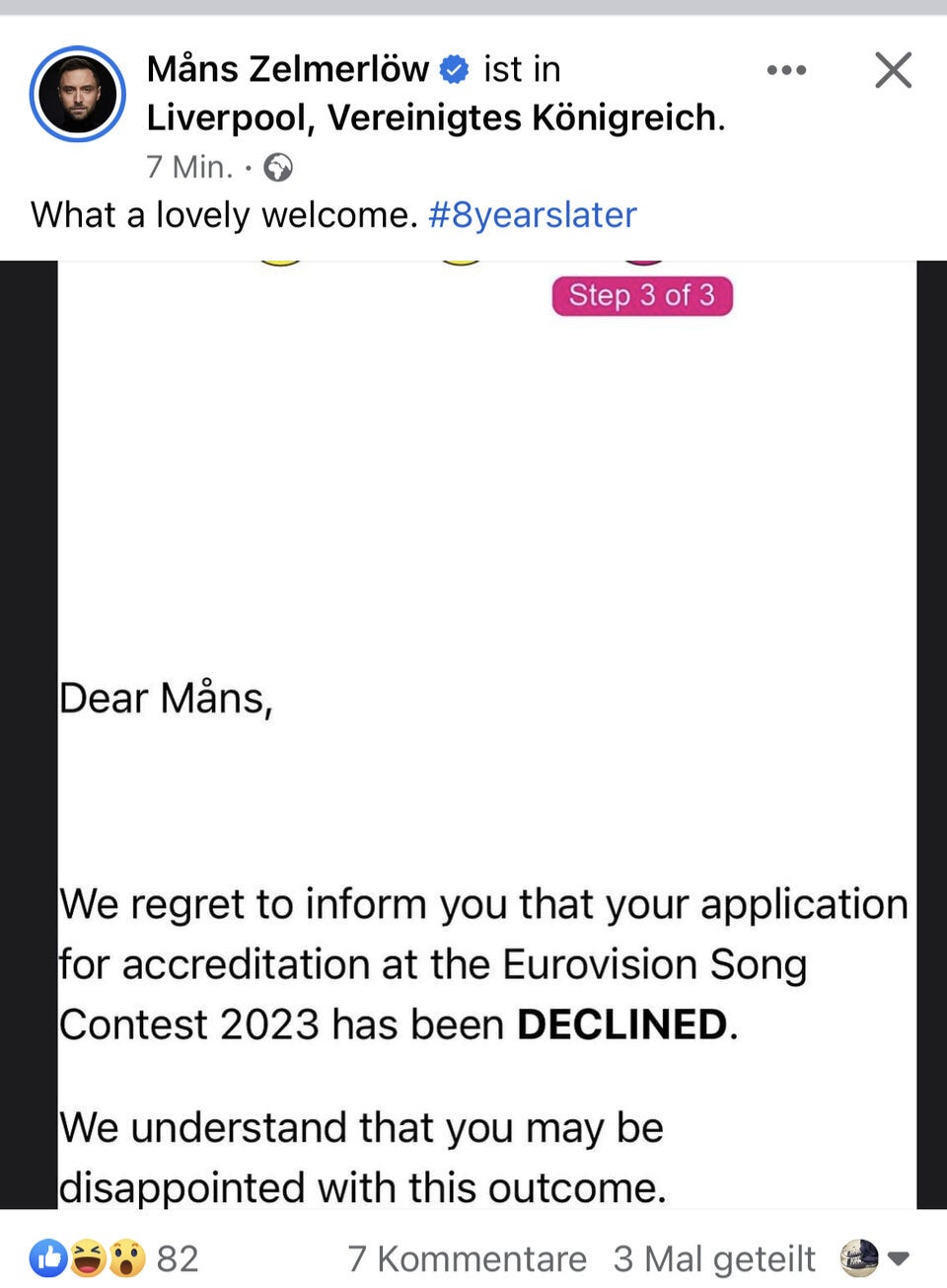
Task: Open the three-dot post options menu
Action: pos(786,70)
